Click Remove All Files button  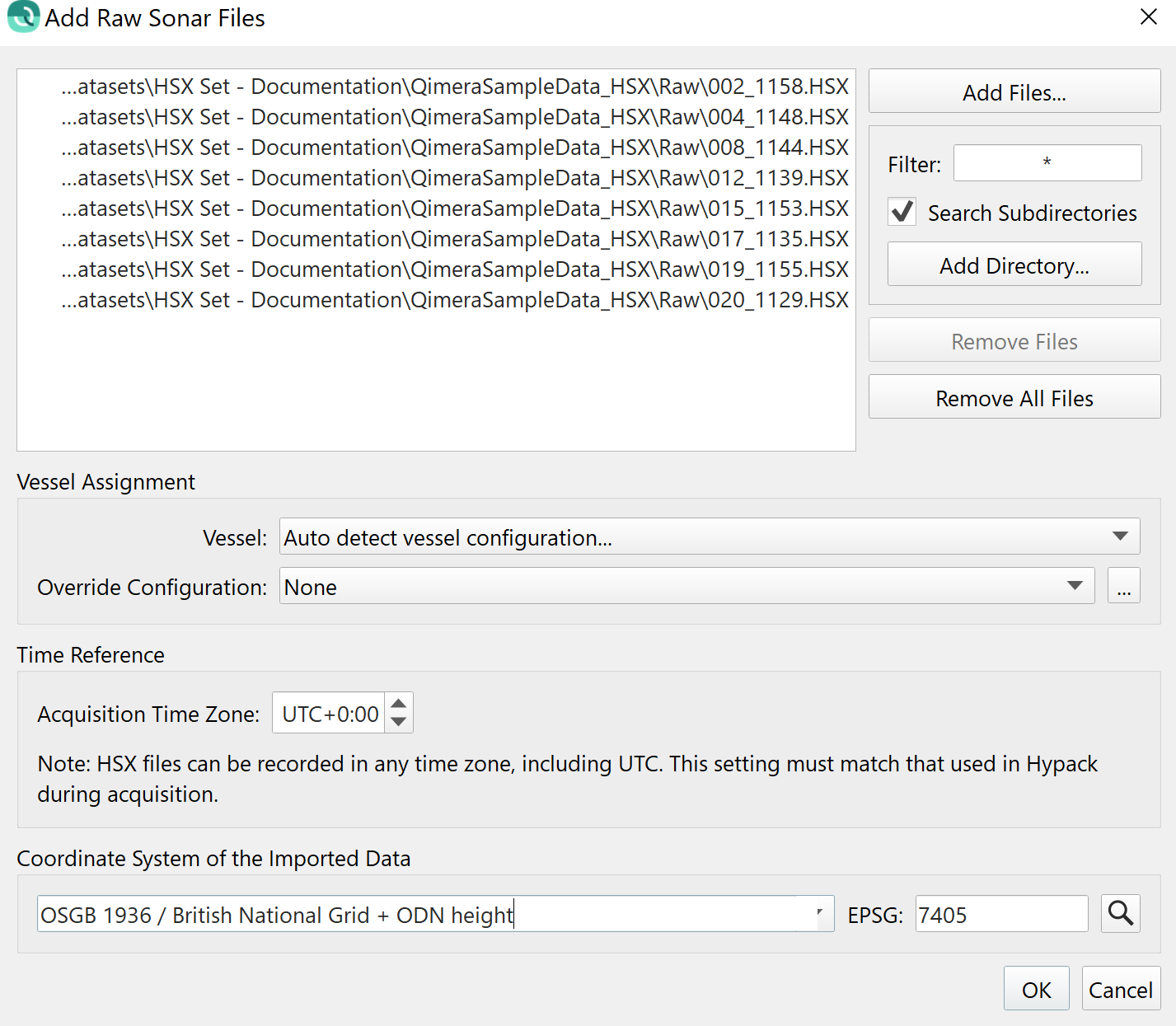click(1014, 398)
